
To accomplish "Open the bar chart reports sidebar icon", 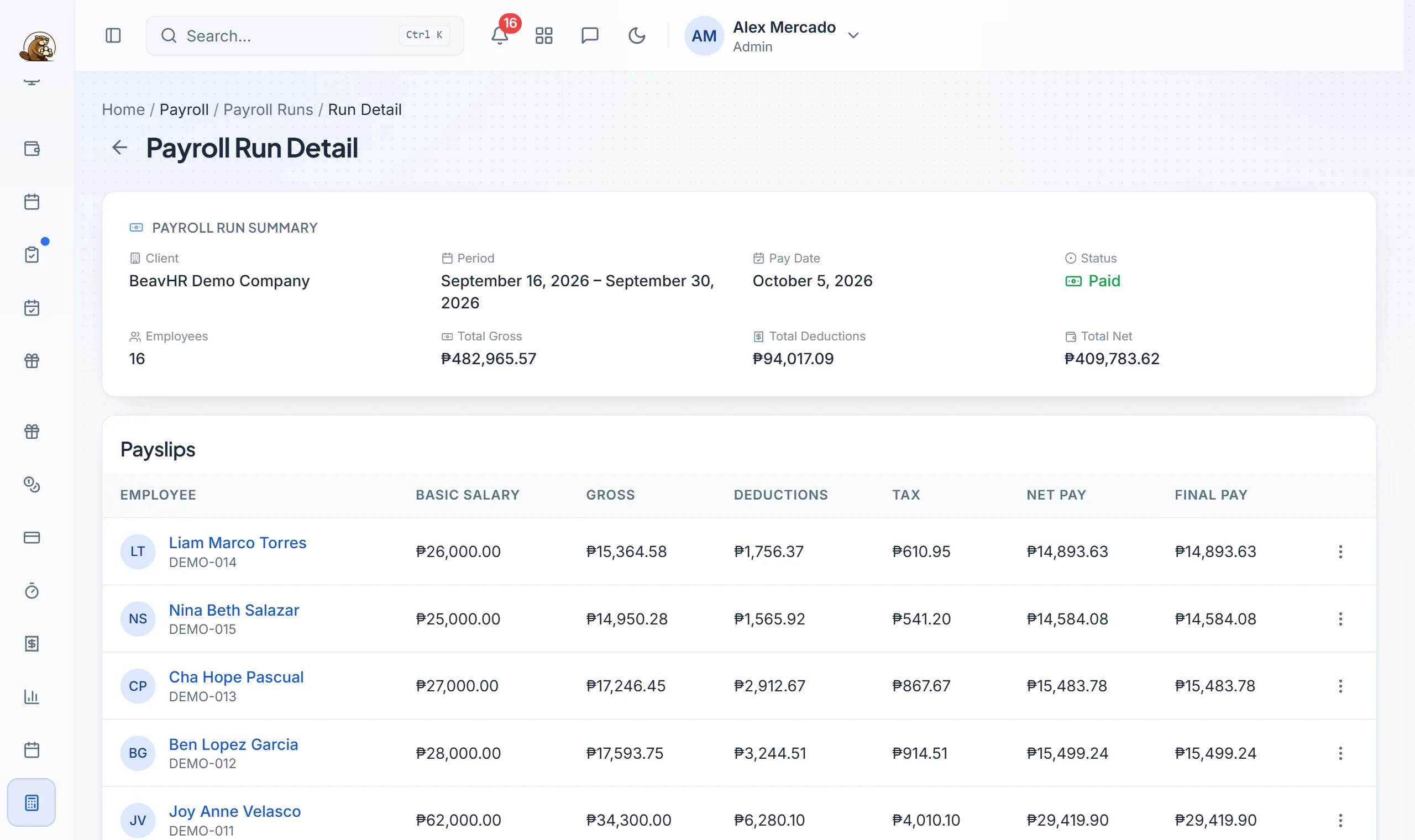I will (32, 697).
